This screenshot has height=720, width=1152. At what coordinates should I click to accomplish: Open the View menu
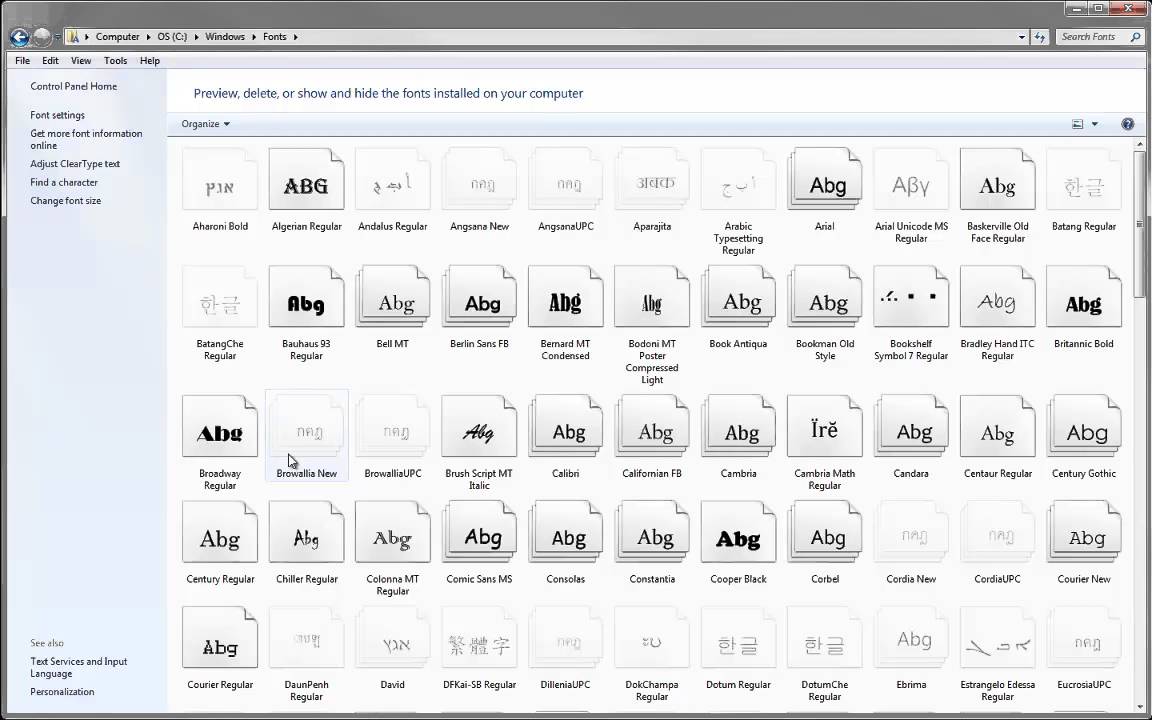pos(81,61)
